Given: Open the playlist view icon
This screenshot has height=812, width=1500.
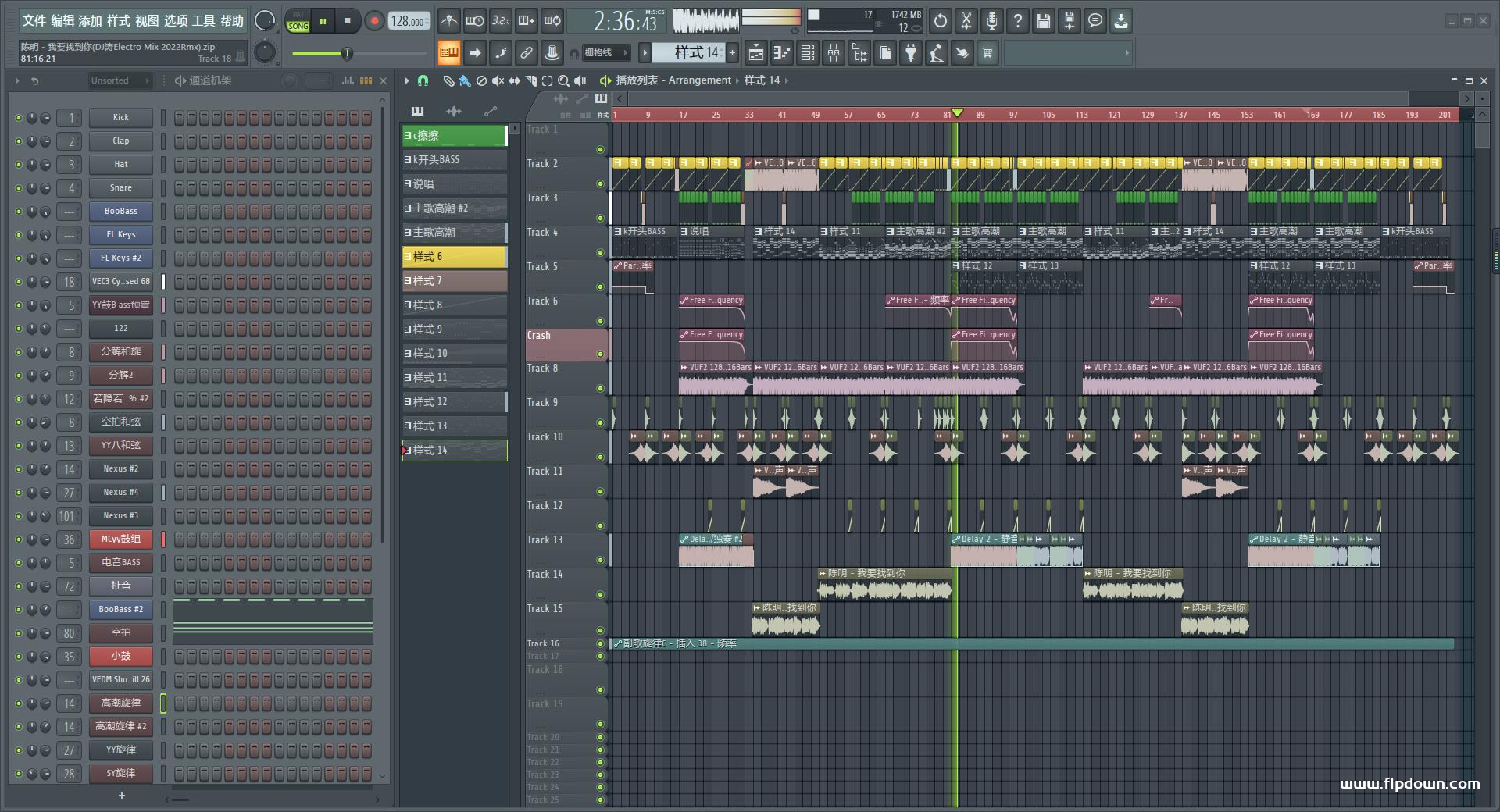Looking at the screenshot, I should [x=756, y=53].
